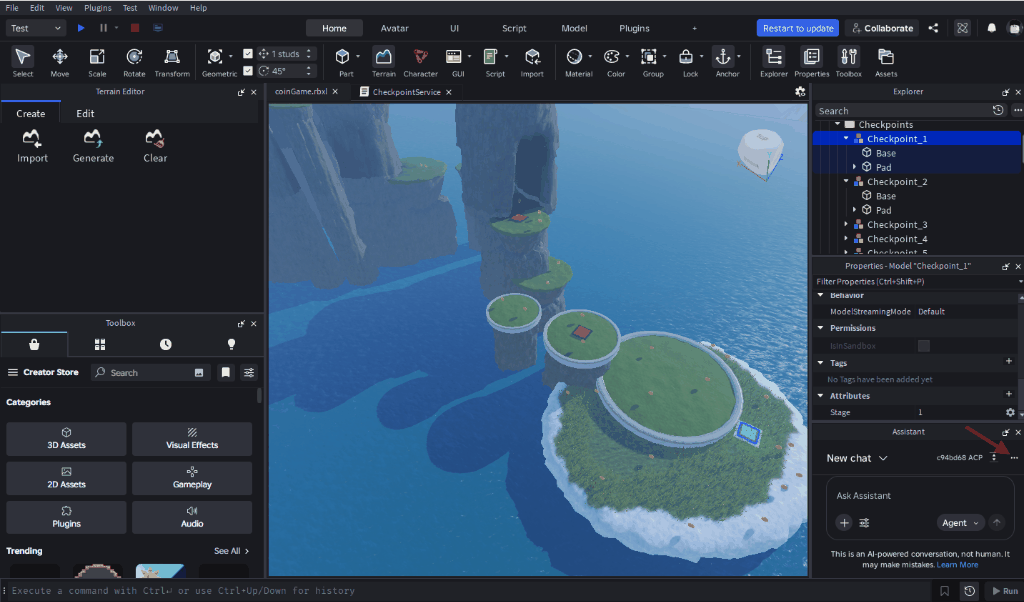Click the Clear icon in Terrain Editor
The height and width of the screenshot is (602, 1024).
[x=155, y=146]
